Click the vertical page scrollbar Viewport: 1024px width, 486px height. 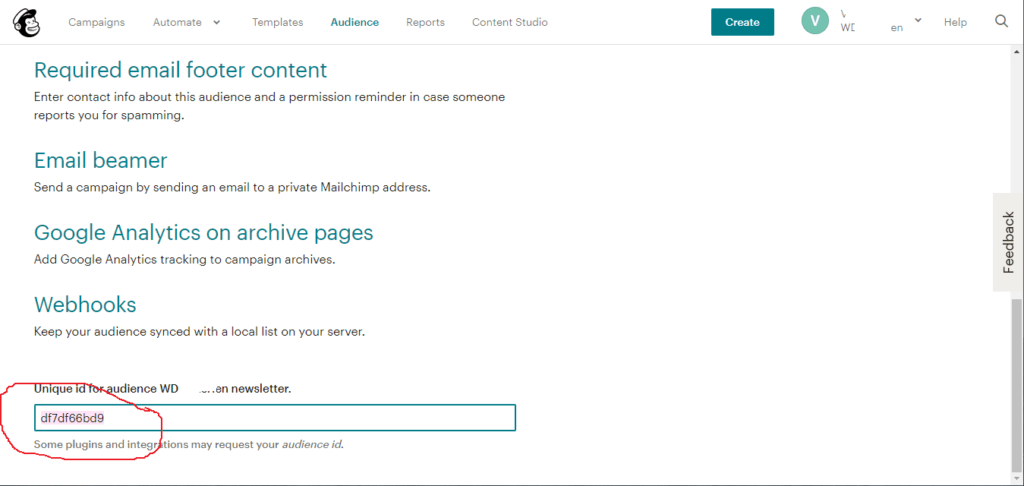coord(1017,380)
